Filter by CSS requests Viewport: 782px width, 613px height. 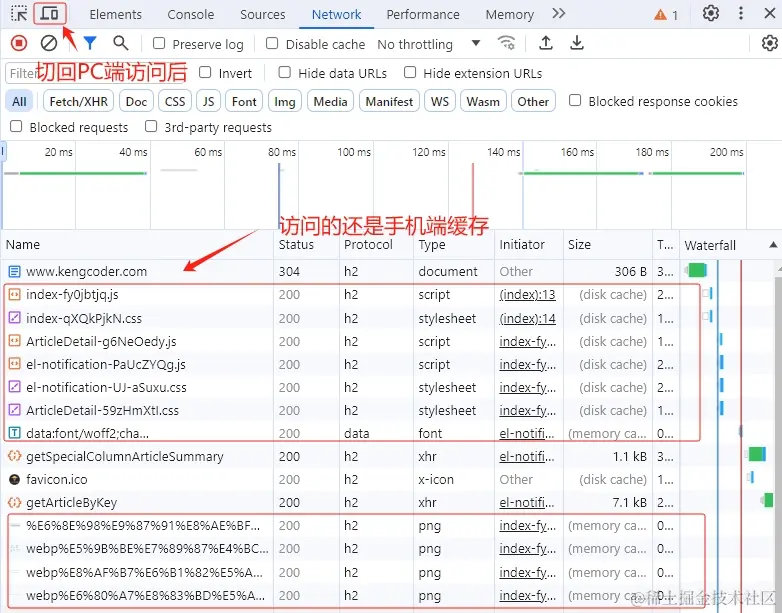coord(175,101)
